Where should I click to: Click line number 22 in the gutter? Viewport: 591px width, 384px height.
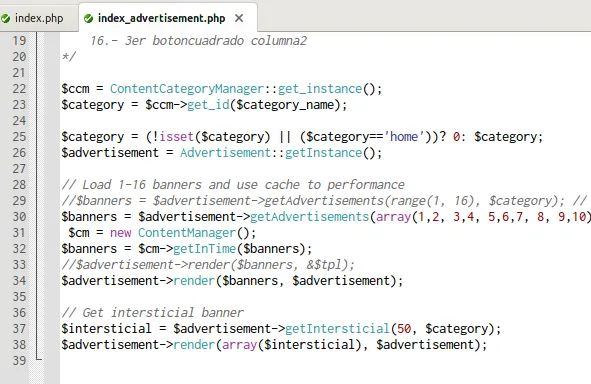(x=19, y=89)
